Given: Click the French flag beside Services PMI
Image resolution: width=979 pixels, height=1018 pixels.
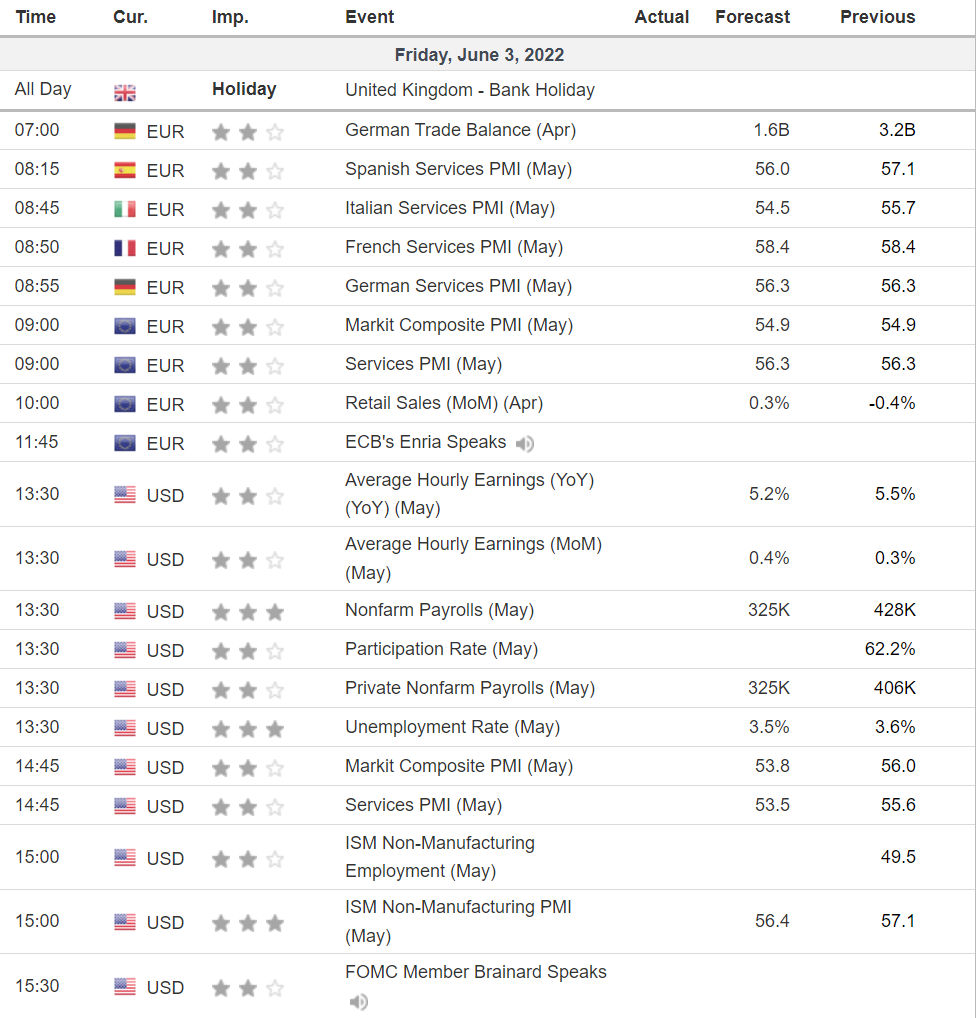Looking at the screenshot, I should coord(125,247).
